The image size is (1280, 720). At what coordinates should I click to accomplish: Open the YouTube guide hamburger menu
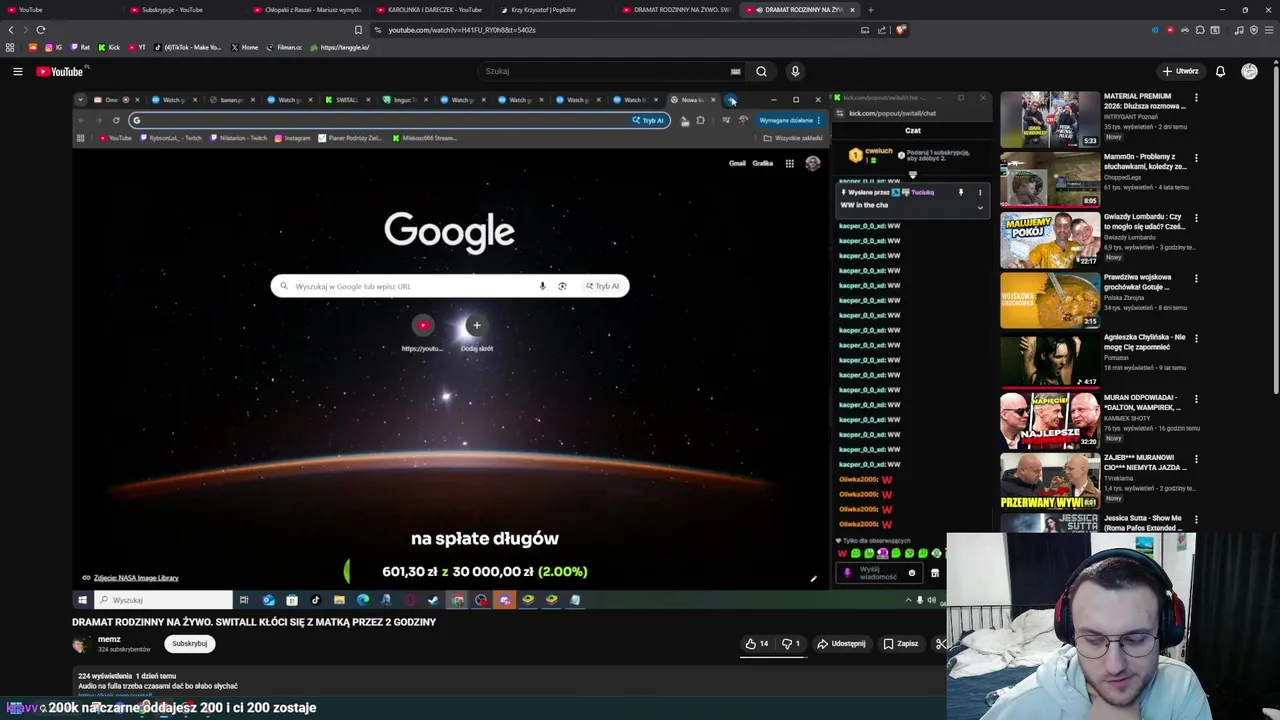[17, 71]
